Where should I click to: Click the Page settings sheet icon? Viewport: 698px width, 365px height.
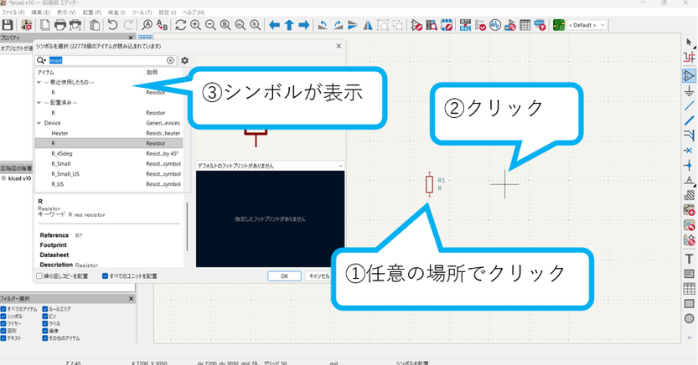click(x=45, y=25)
